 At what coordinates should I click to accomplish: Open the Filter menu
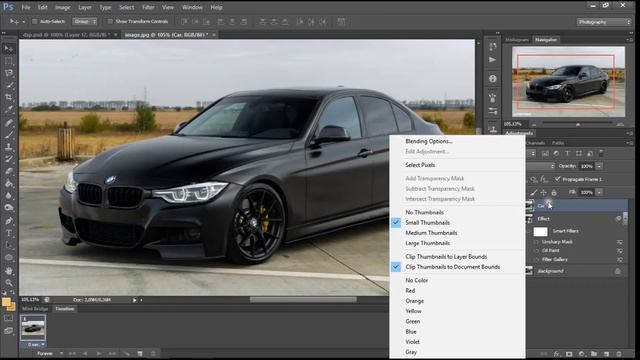pyautogui.click(x=148, y=7)
